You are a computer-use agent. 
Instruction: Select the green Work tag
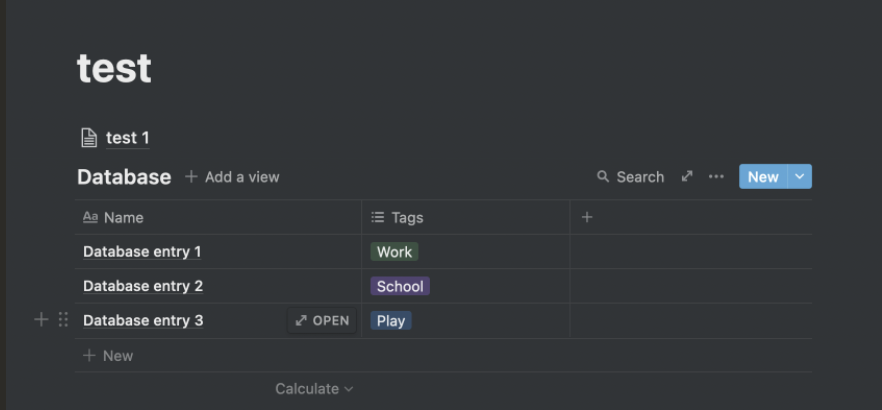click(394, 252)
